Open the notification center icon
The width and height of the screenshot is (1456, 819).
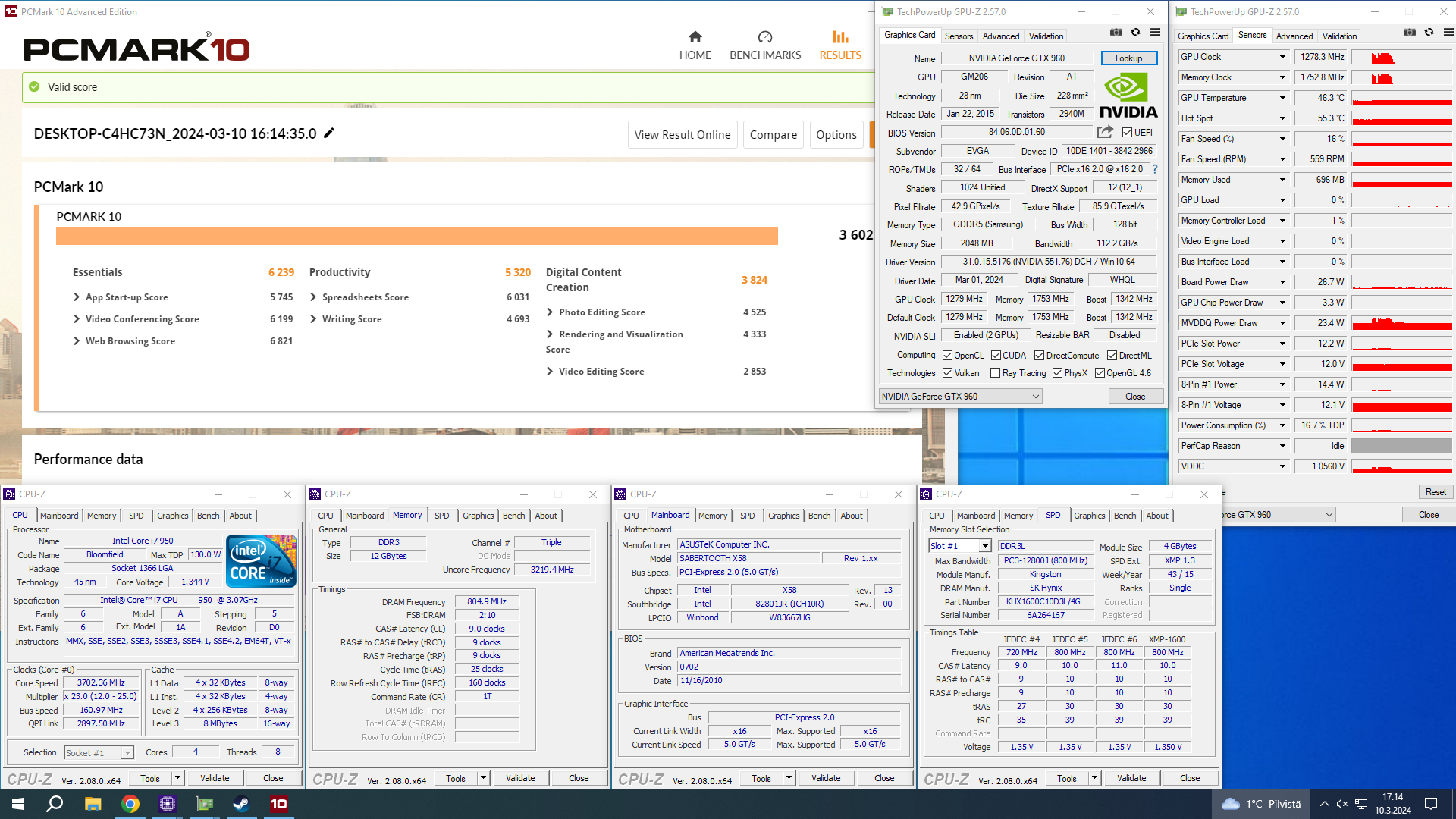tap(1431, 804)
